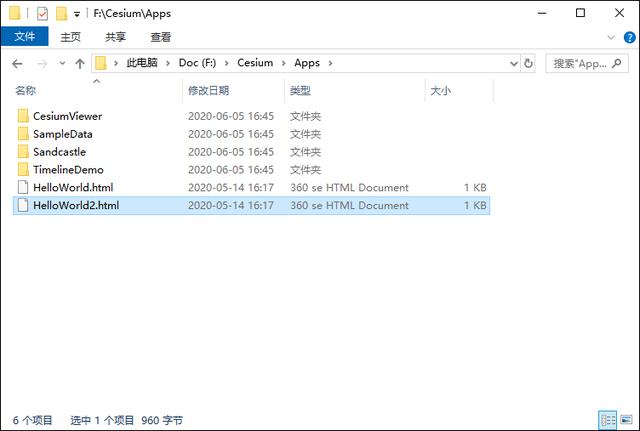This screenshot has height=431, width=640.
Task: Click Apps in the breadcrumb path
Action: tap(307, 63)
